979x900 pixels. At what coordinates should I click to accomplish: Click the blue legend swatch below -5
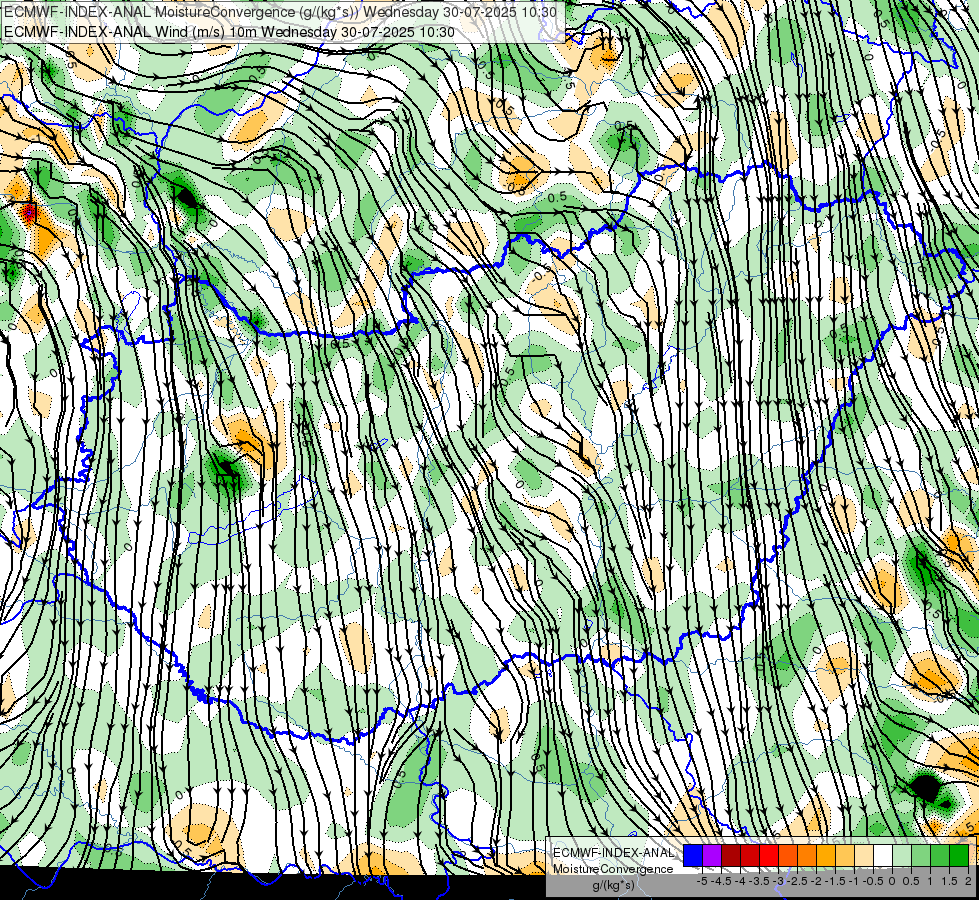[693, 856]
